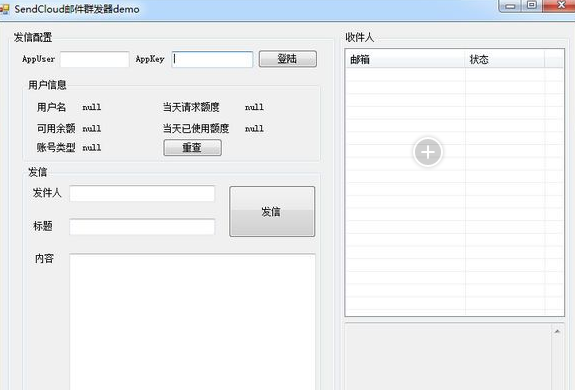Click the app icon in the title bar
This screenshot has height=390, width=575.
pos(4,9)
